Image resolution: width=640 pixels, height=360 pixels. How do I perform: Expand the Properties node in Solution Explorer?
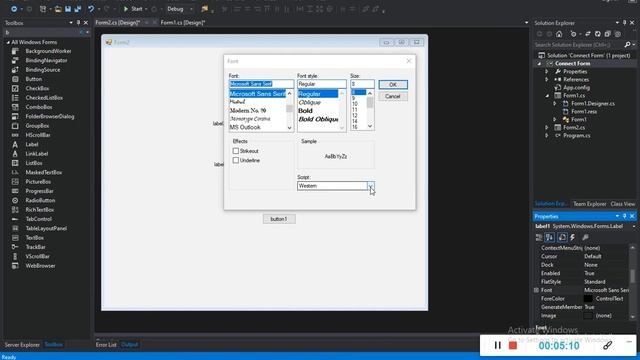(547, 71)
